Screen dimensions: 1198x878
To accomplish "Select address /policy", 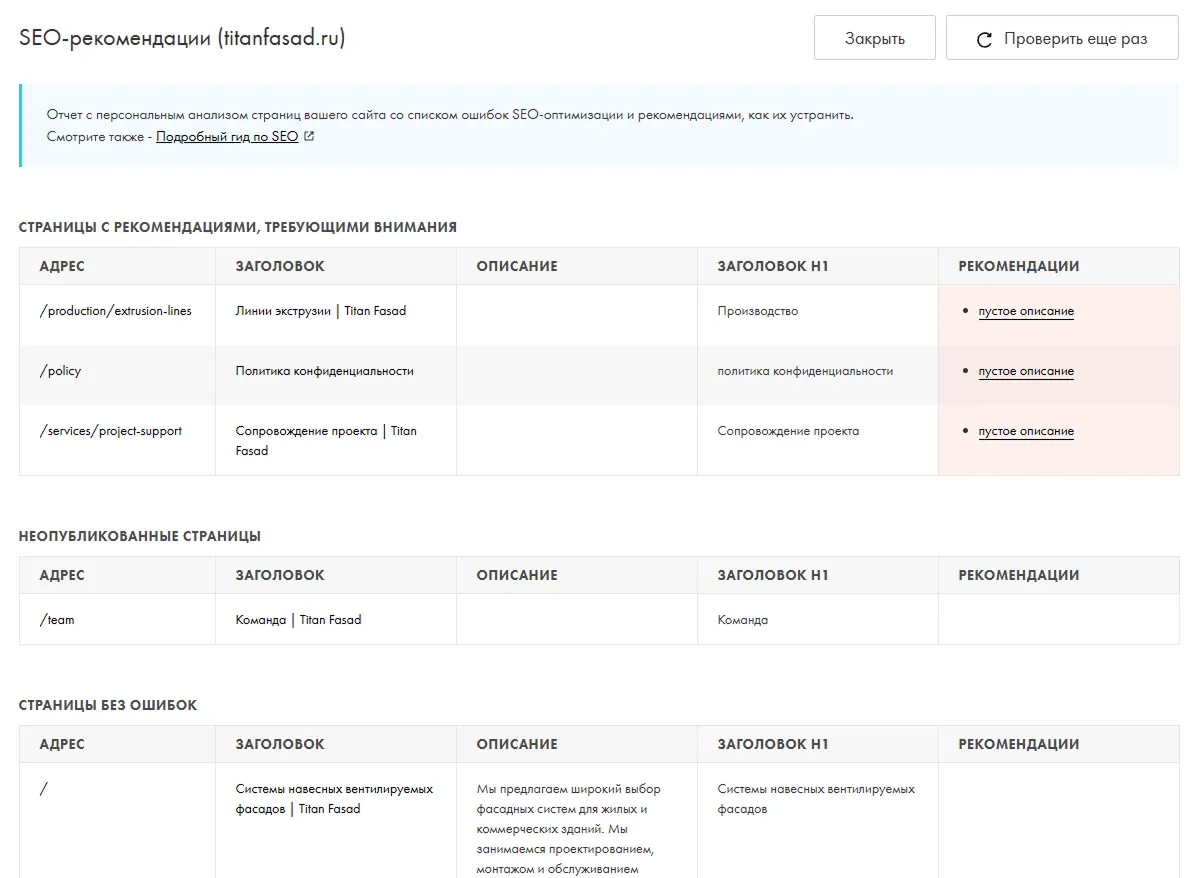I will [x=60, y=371].
